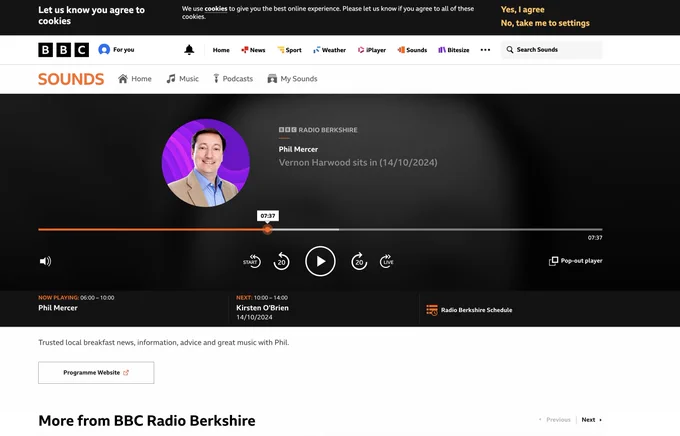Open the BBC News link

[x=253, y=50]
